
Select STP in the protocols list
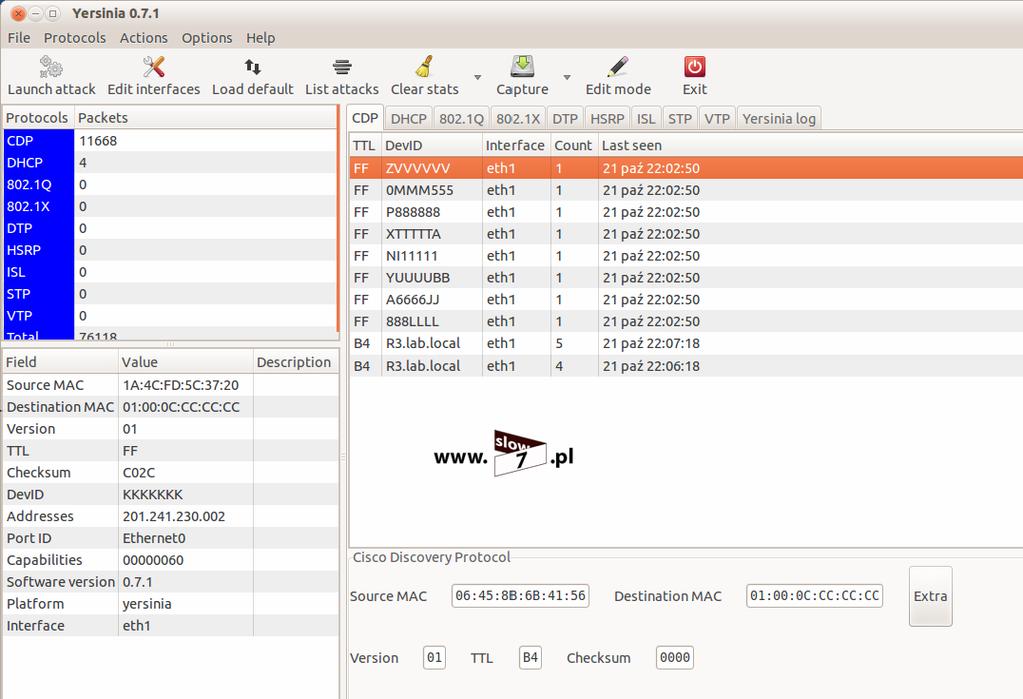tap(170, 294)
